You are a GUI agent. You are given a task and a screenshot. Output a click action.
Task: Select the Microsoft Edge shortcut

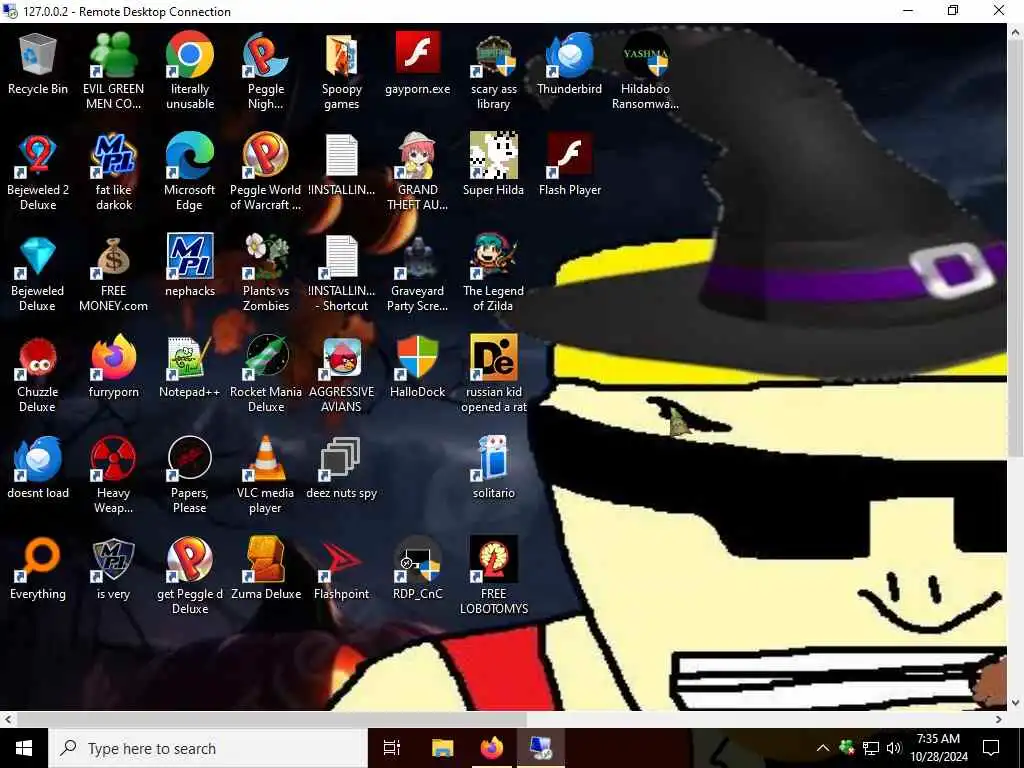tap(189, 172)
